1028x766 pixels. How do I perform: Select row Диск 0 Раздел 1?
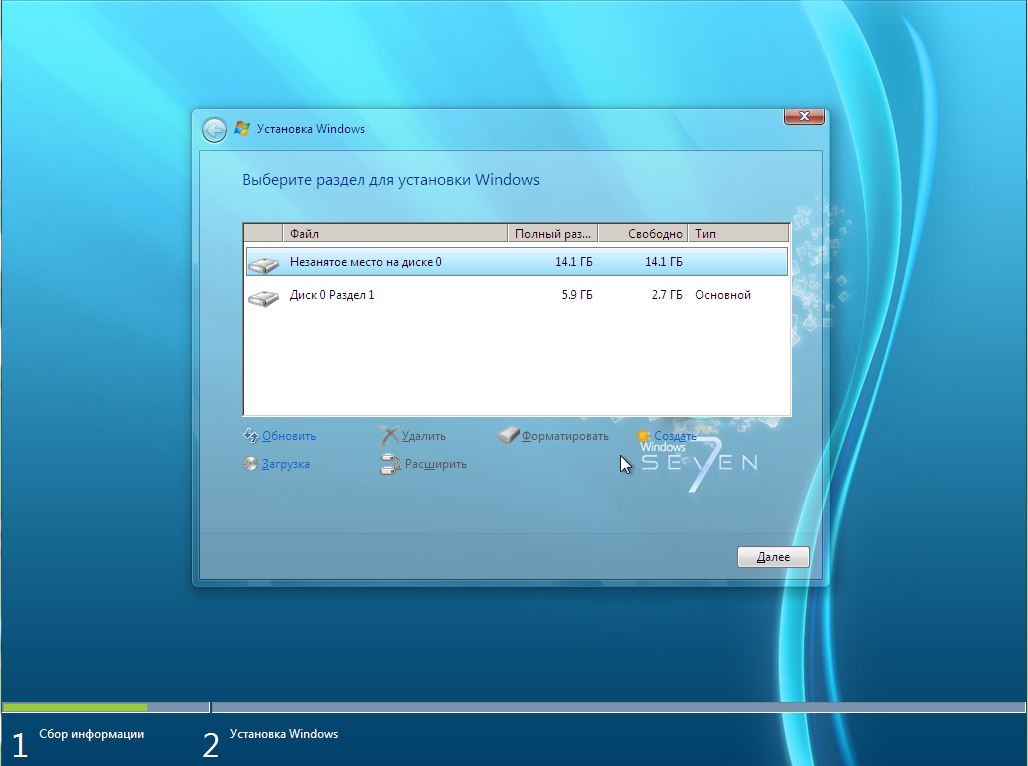(x=517, y=295)
